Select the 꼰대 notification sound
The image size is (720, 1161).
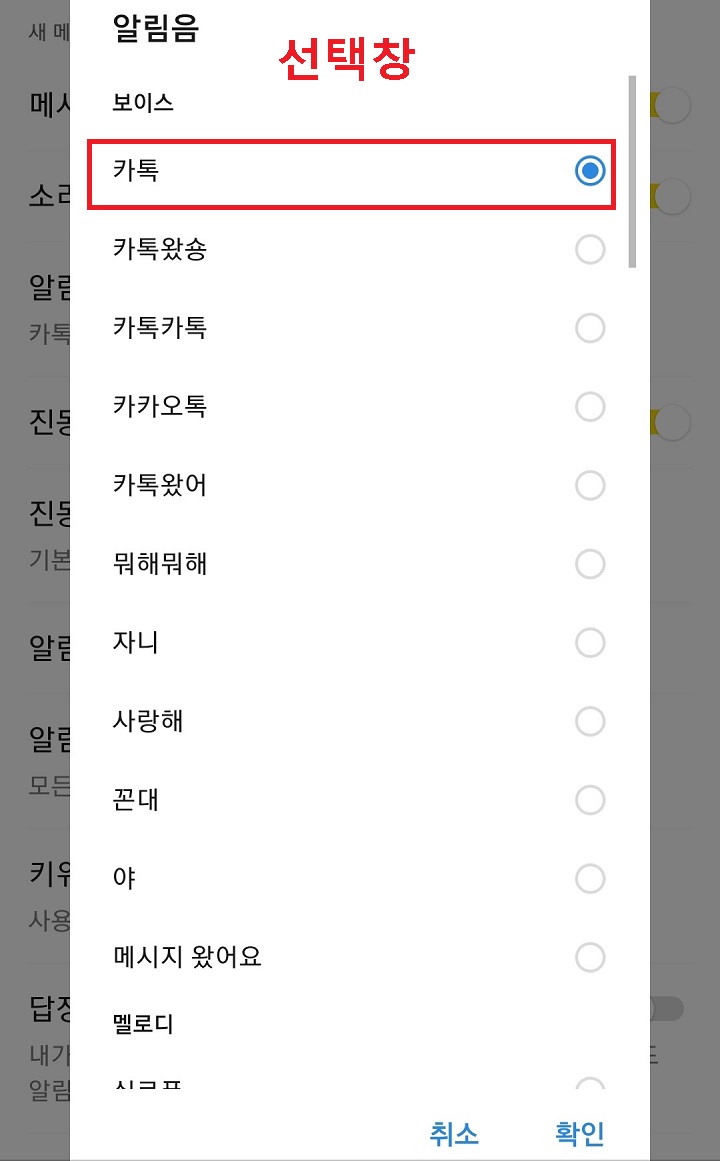[x=350, y=800]
